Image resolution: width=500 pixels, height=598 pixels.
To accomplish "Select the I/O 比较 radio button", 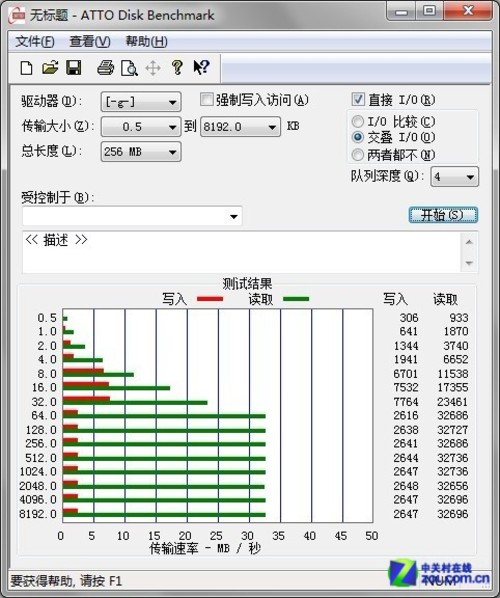I will point(357,122).
